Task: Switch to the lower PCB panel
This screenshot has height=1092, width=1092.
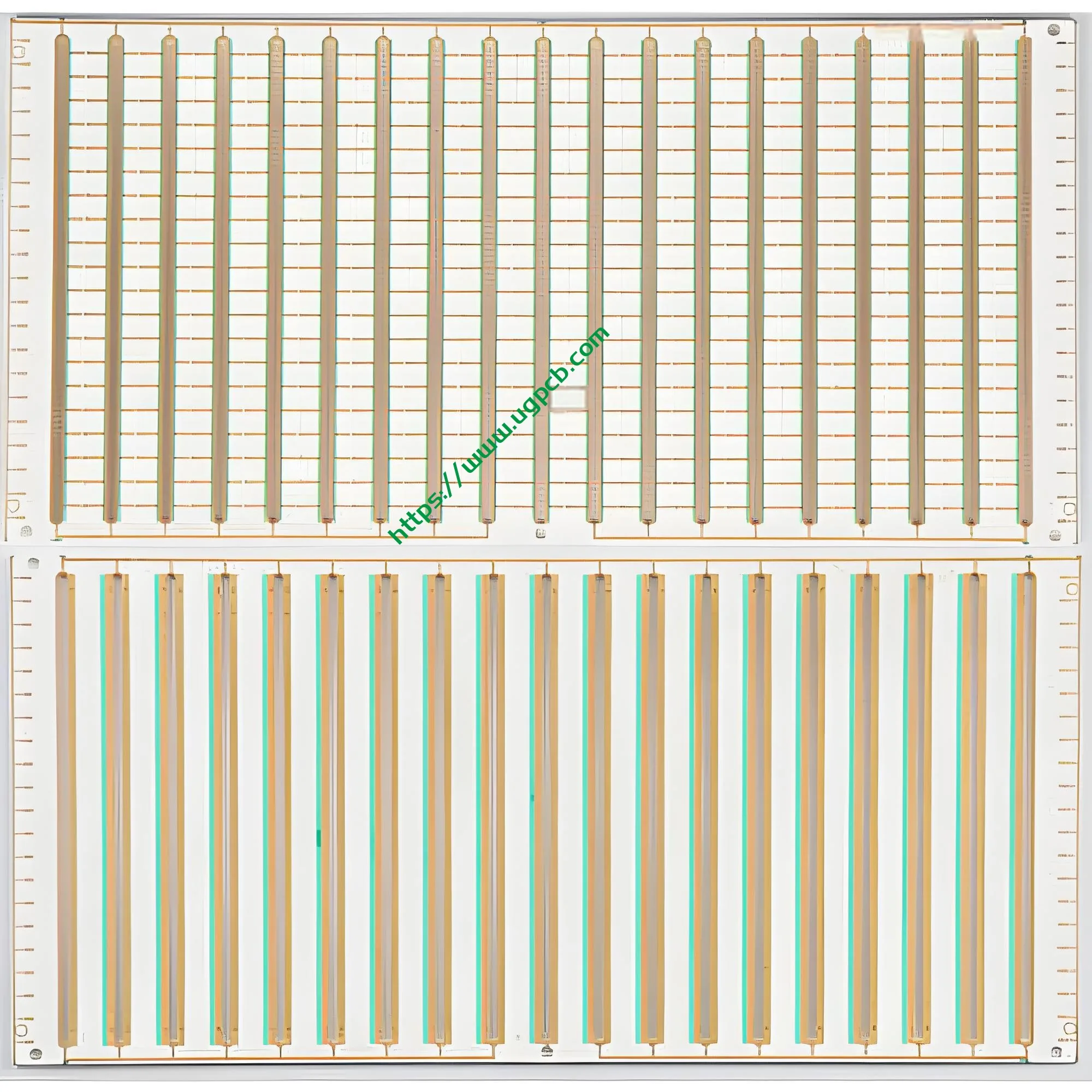Action: (x=543, y=820)
